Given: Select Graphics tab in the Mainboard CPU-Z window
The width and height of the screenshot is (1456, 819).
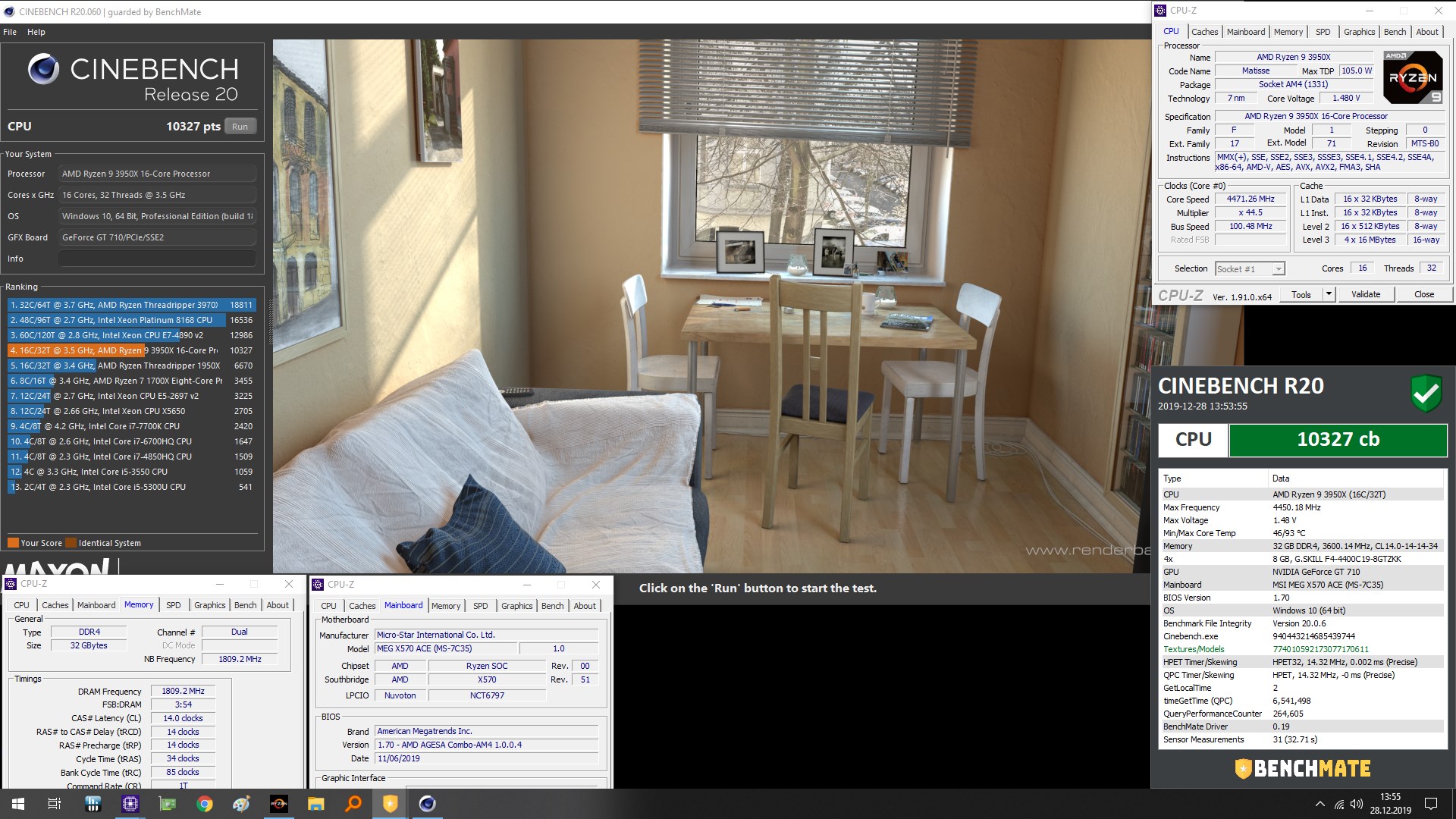Looking at the screenshot, I should [x=516, y=606].
